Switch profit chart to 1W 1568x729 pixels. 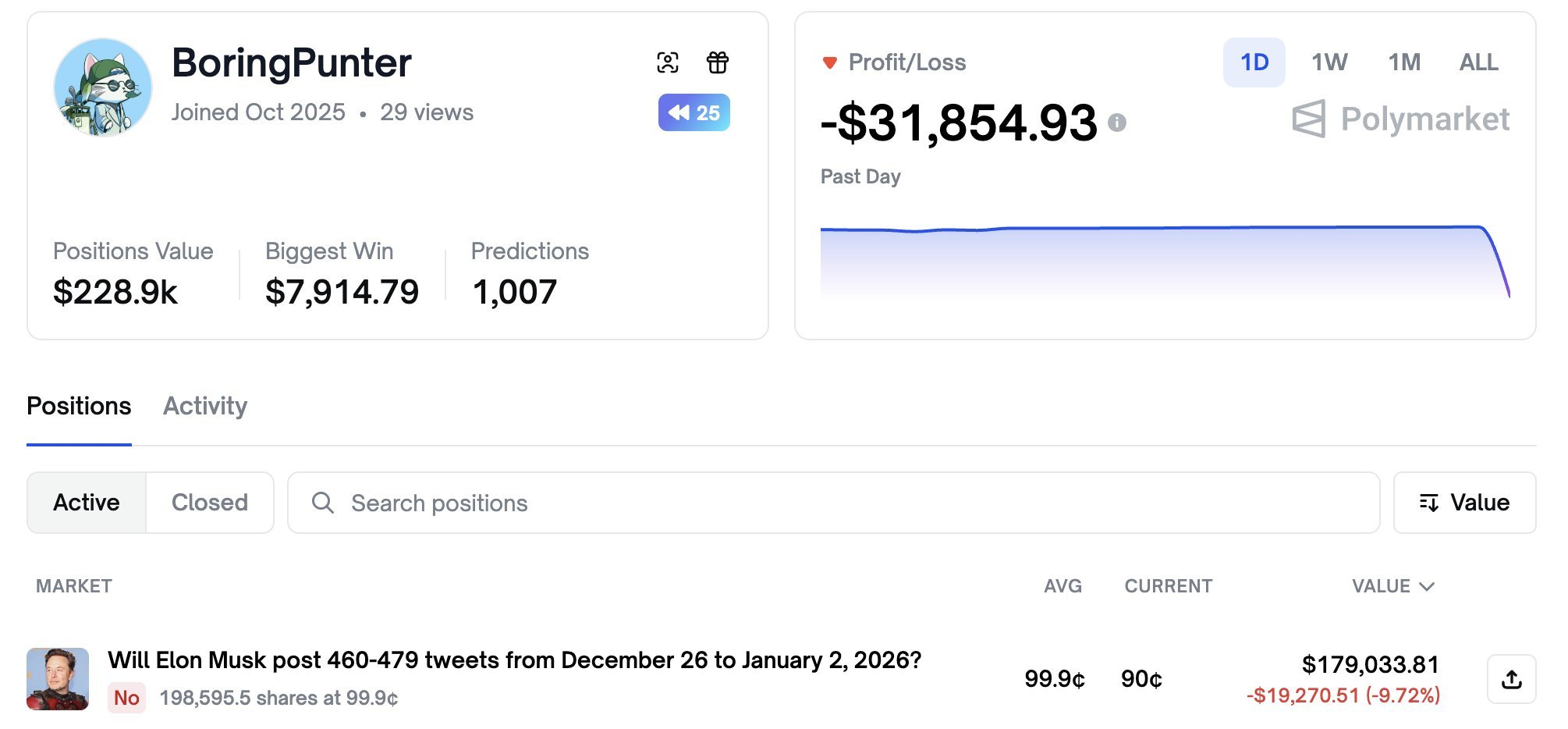[1329, 62]
